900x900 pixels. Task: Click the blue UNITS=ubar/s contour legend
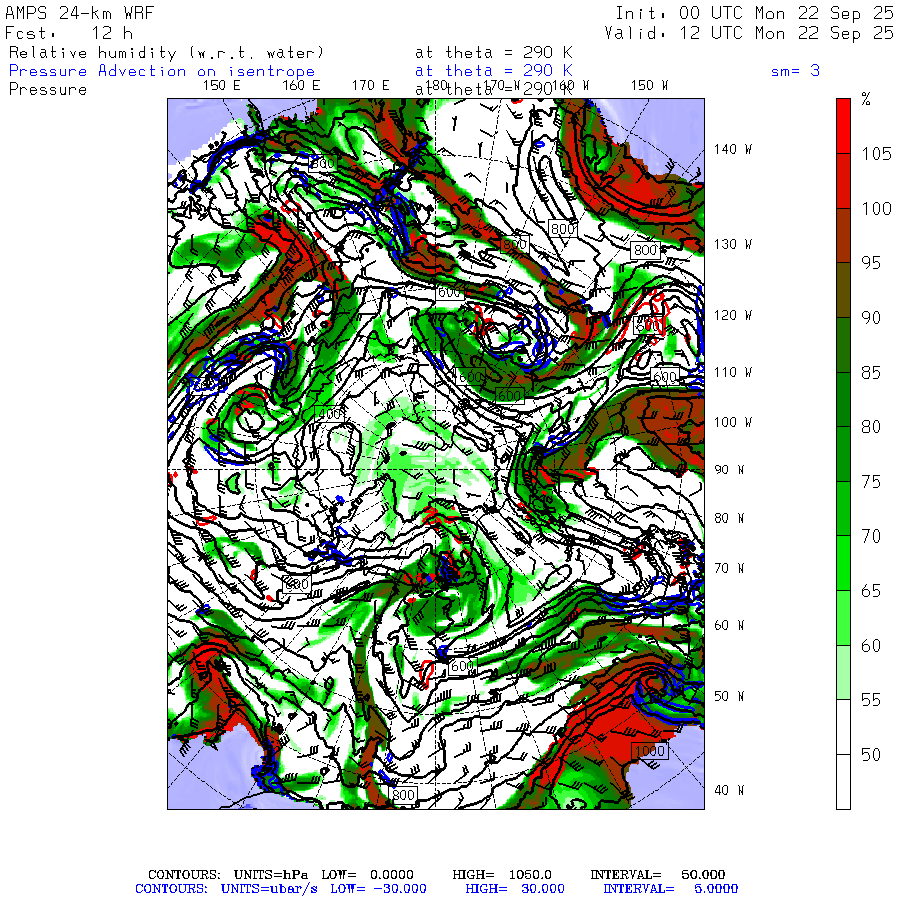point(272,889)
